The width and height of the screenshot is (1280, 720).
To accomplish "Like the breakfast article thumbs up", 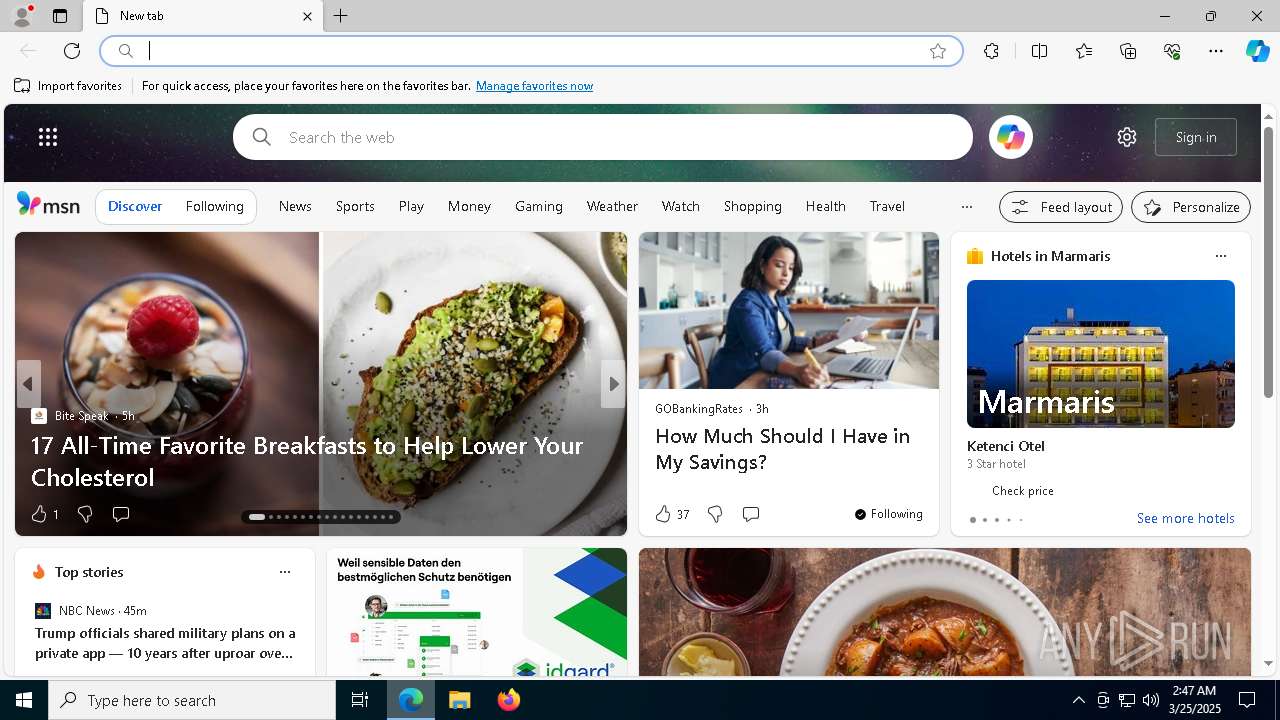I will [x=39, y=514].
